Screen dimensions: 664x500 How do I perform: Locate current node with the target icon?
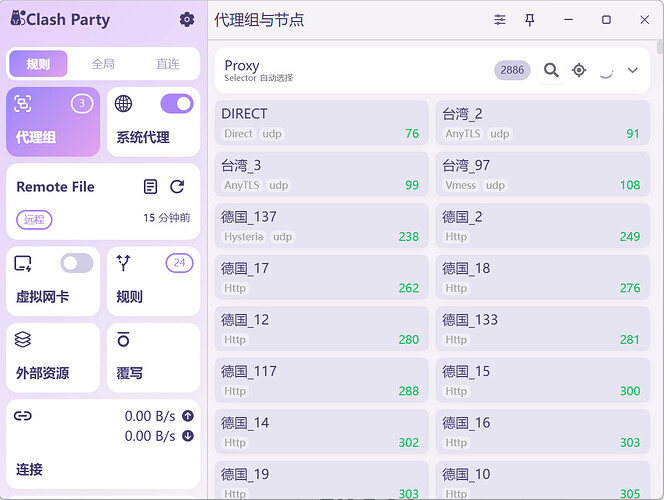coord(579,70)
